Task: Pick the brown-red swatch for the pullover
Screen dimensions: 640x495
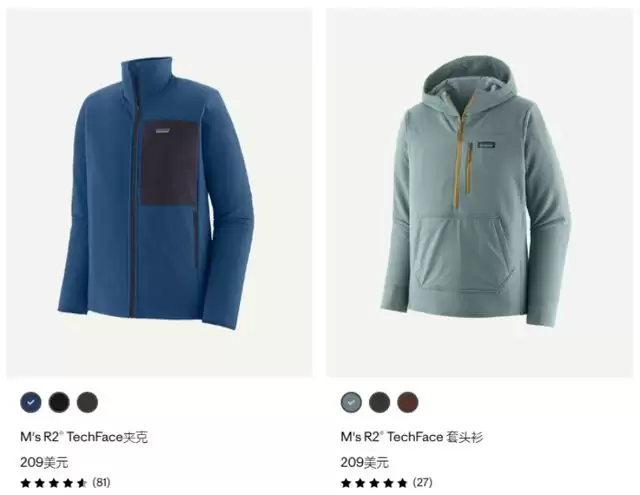Action: (x=408, y=402)
